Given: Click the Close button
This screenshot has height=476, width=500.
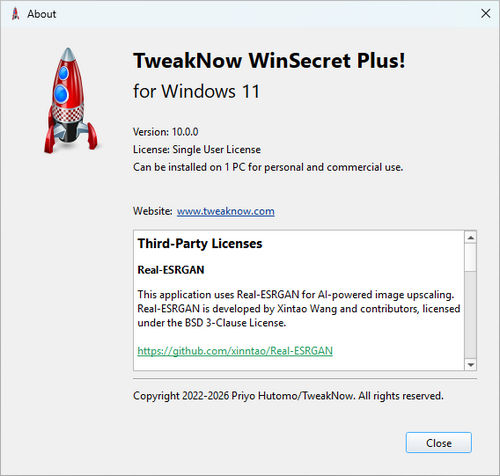Looking at the screenshot, I should [439, 443].
